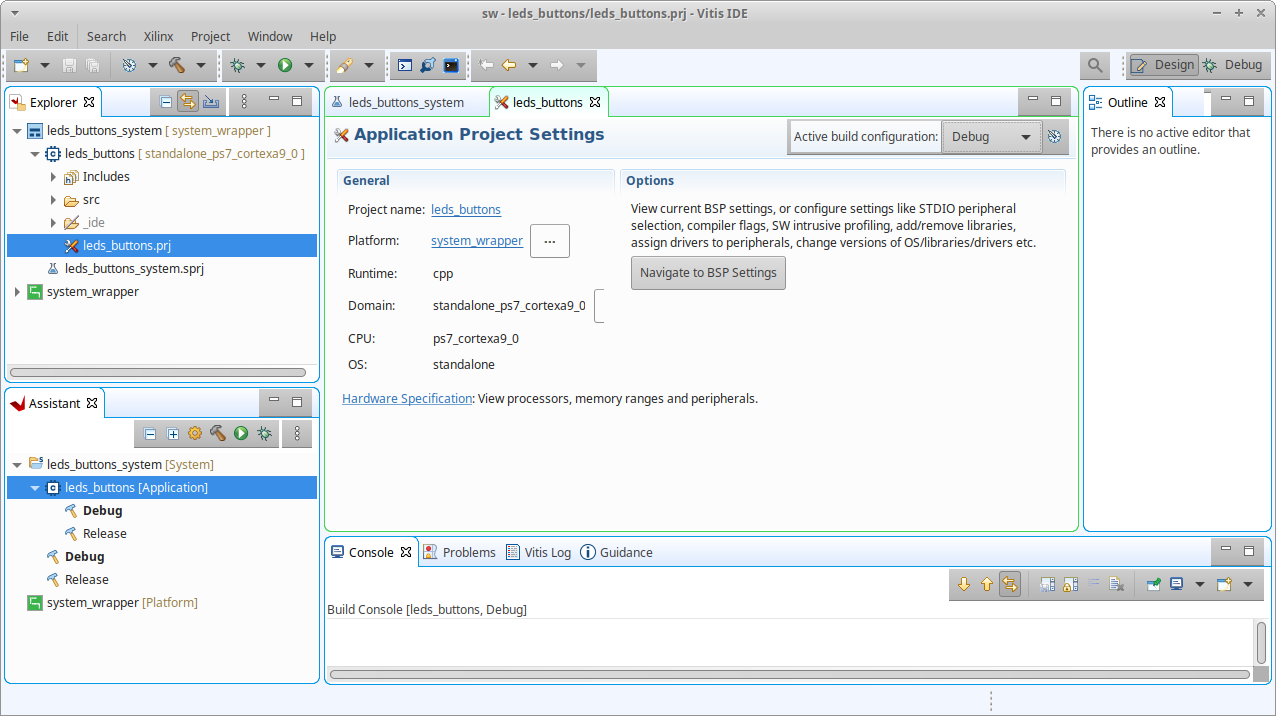Image resolution: width=1276 pixels, height=716 pixels.
Task: Toggle Link with Editor in Explorer panel
Action: (187, 101)
